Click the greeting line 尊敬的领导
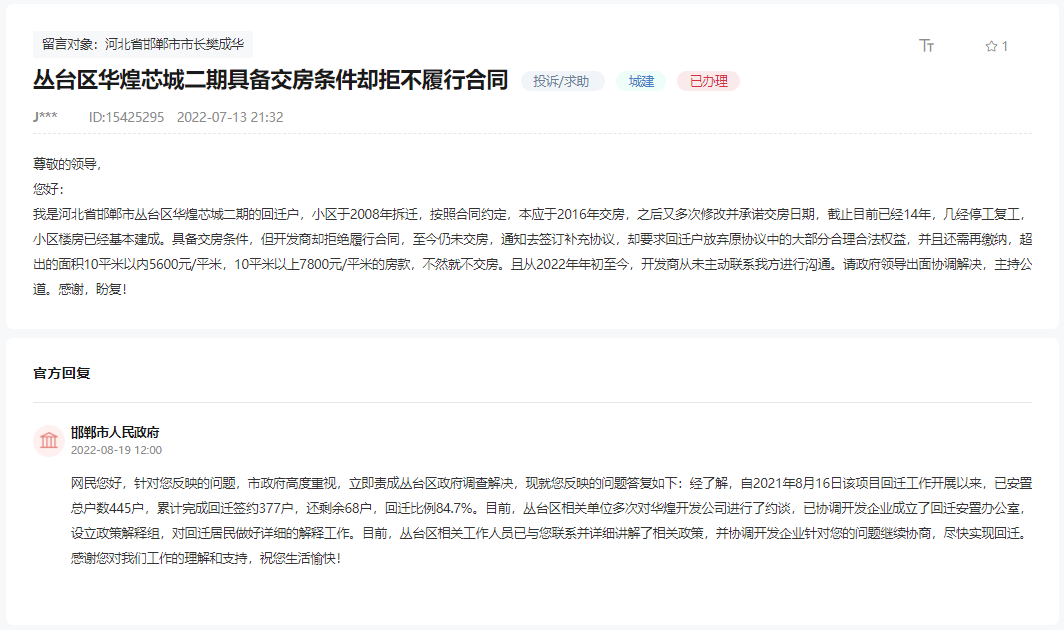Image resolution: width=1064 pixels, height=630 pixels. [x=67, y=164]
